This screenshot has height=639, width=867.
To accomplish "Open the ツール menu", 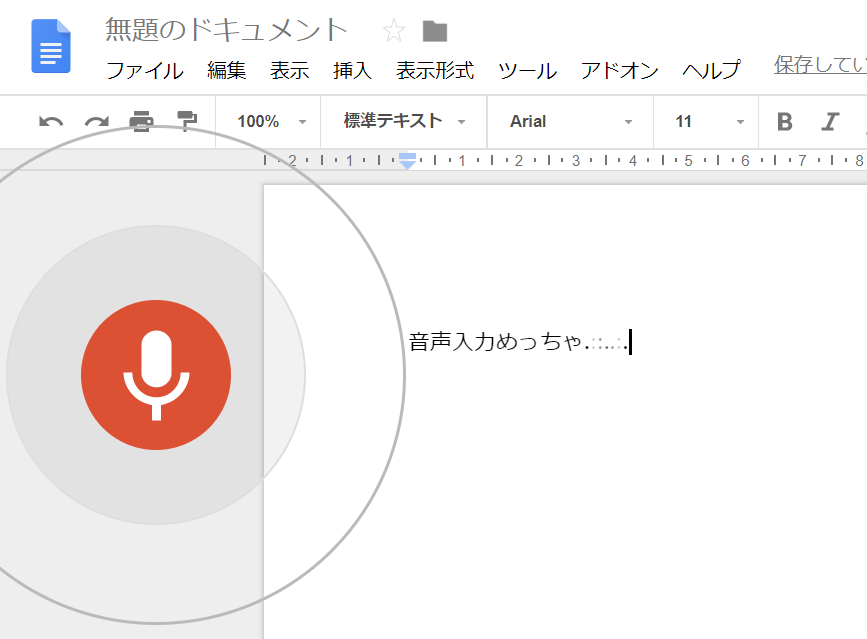I will tap(527, 71).
